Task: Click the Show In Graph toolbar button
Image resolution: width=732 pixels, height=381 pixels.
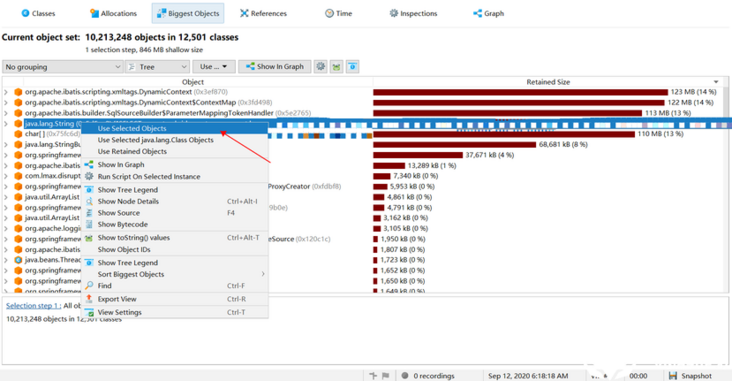Action: [x=274, y=67]
